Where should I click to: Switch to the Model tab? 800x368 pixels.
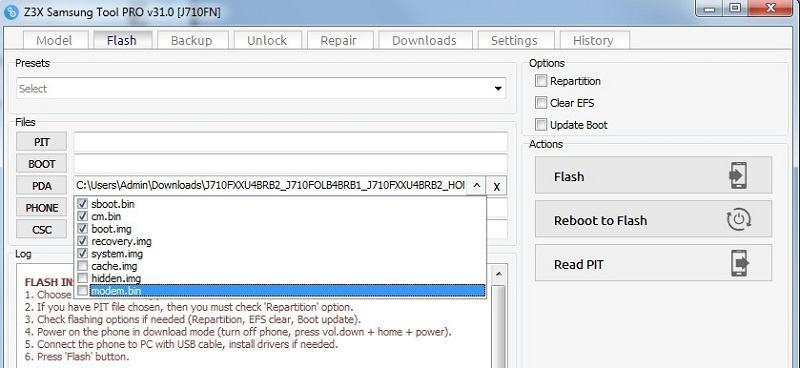point(54,40)
